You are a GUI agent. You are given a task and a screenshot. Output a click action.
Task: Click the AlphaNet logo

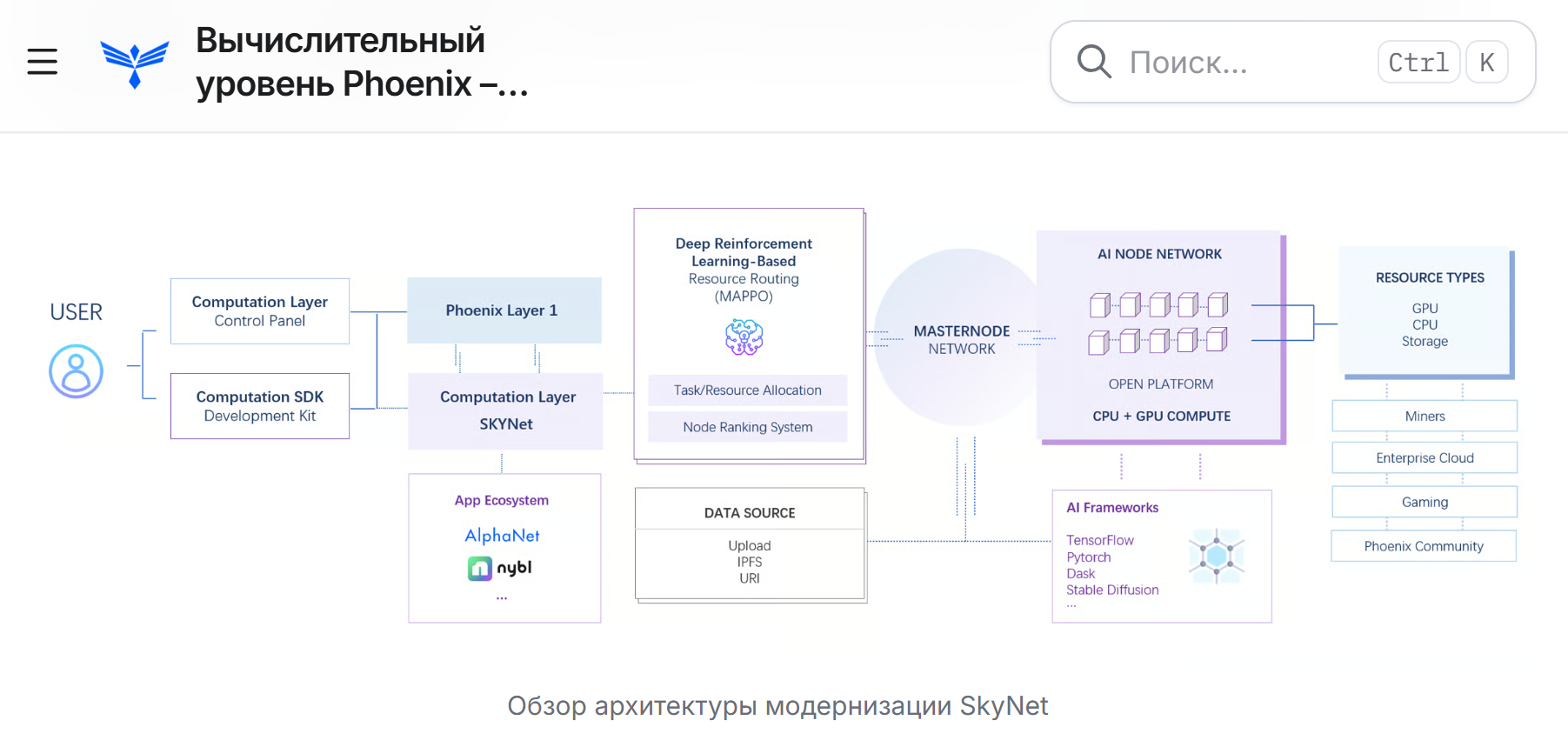502,536
